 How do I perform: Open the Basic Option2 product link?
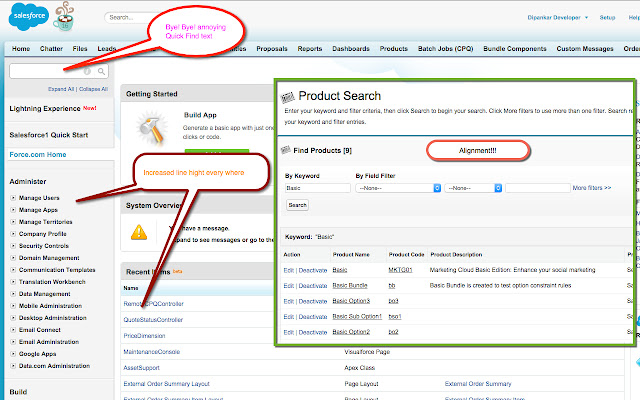[x=351, y=332]
